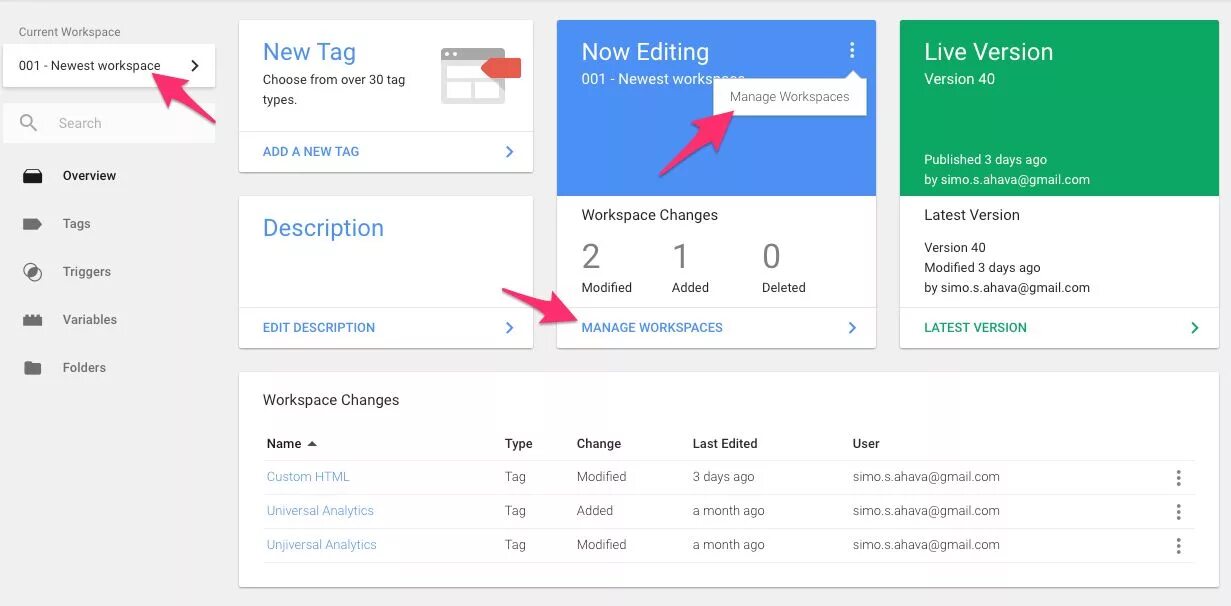The image size is (1231, 606).
Task: Open three-dot menu for Universal Analytics row
Action: (x=1179, y=512)
